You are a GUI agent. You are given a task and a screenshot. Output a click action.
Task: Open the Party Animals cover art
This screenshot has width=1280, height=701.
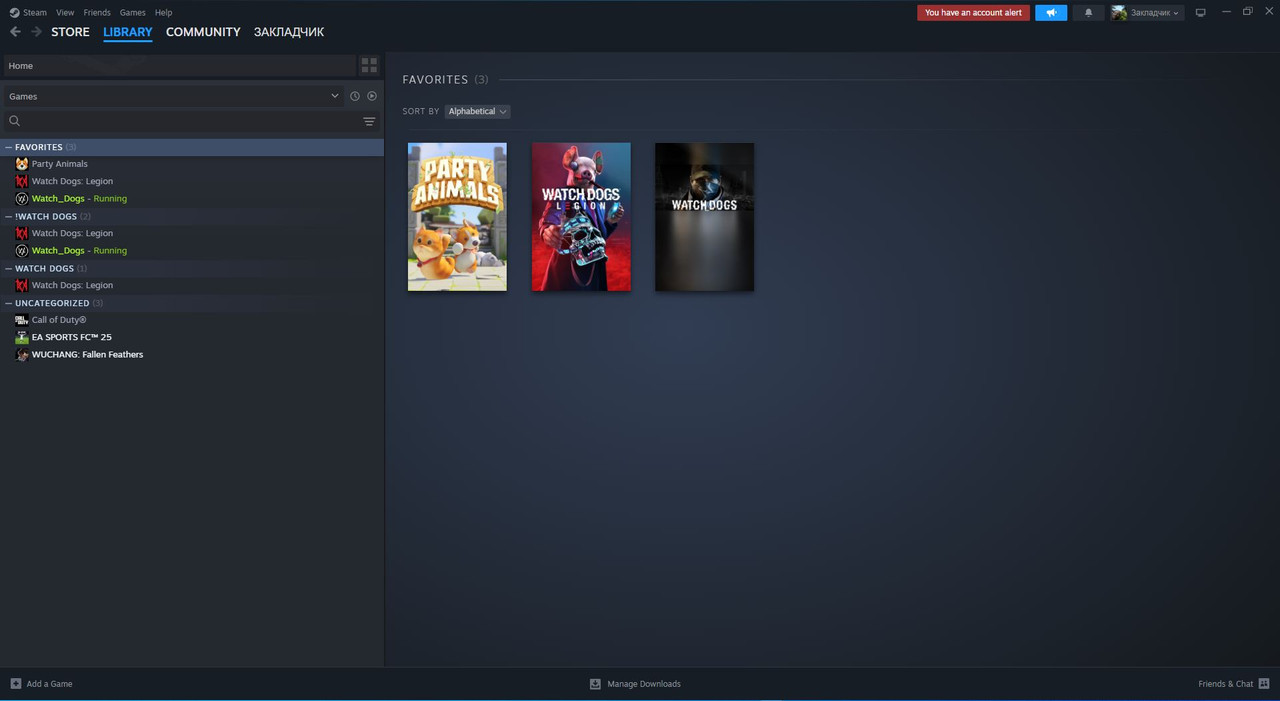(x=457, y=217)
